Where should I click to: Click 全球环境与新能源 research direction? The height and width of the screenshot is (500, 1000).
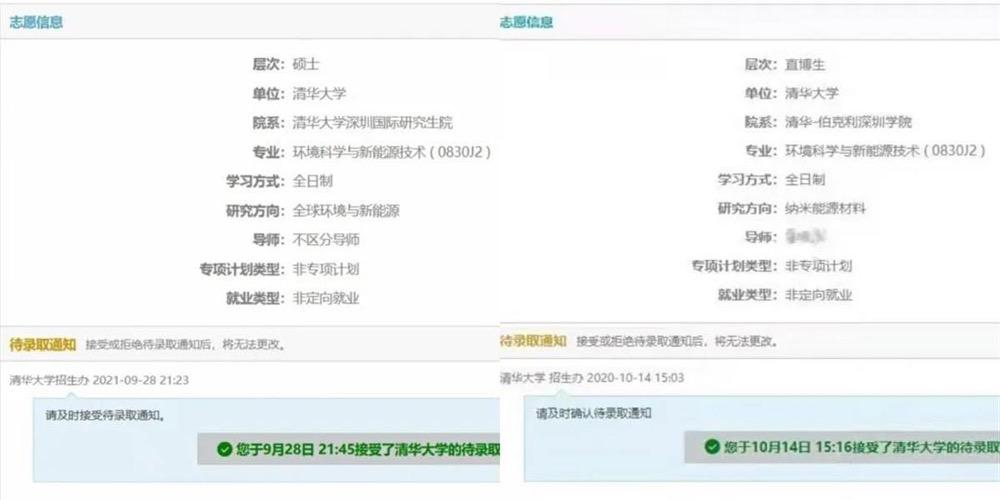tap(346, 210)
